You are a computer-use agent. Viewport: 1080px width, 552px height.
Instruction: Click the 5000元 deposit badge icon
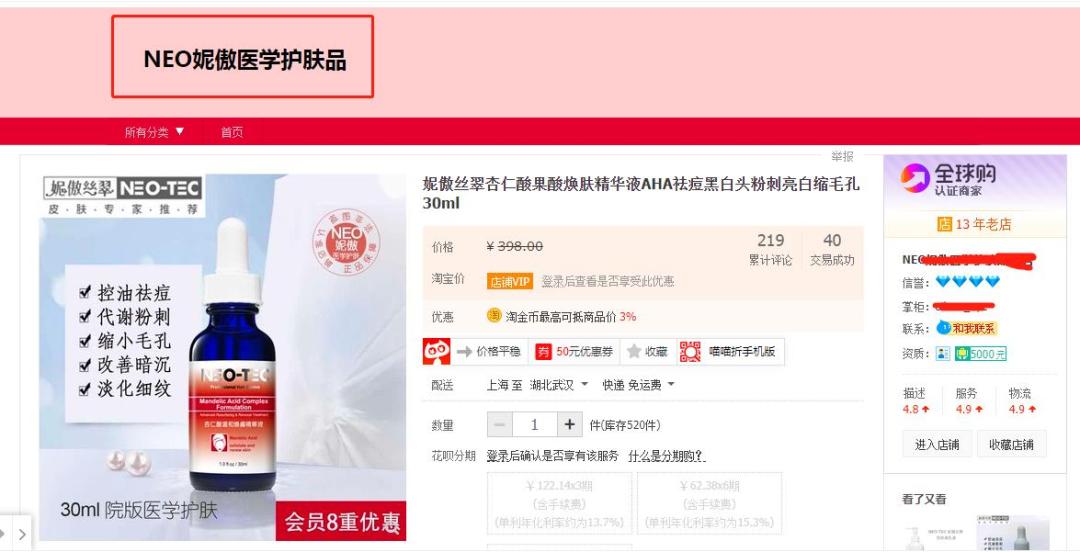coord(981,354)
